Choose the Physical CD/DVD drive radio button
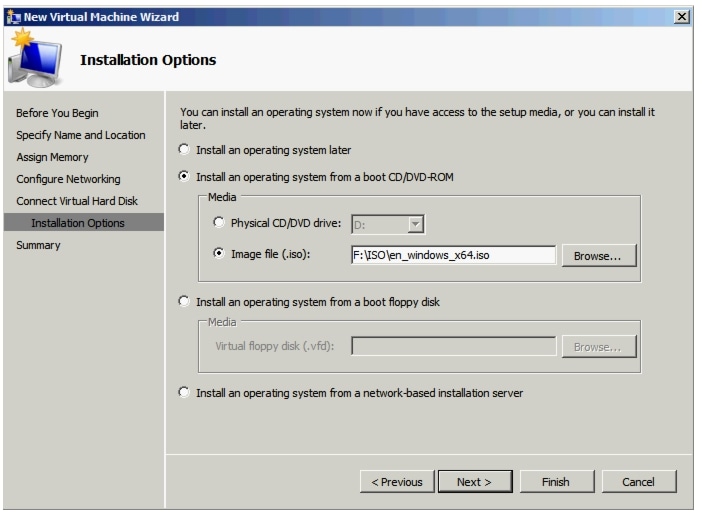Screen dimensions: 702x514 click(218, 222)
